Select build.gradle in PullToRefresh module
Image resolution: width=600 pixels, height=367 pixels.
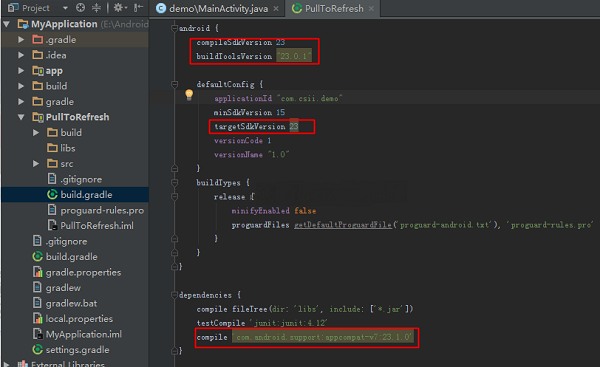point(86,195)
